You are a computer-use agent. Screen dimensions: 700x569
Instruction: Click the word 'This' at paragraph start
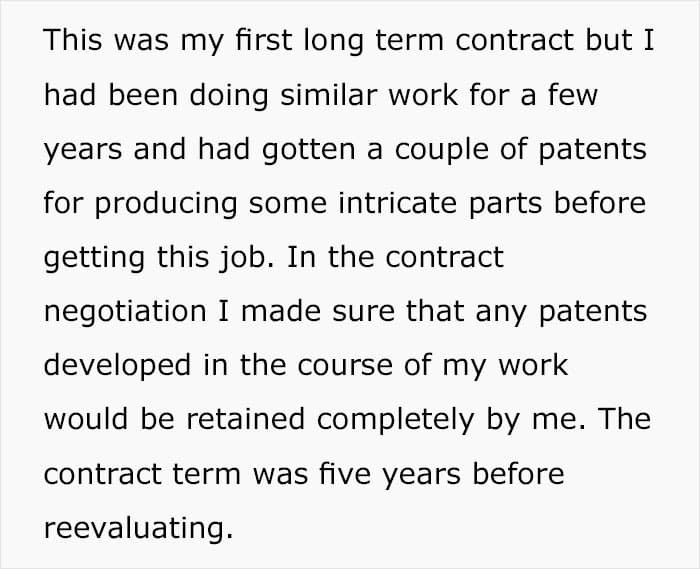[x=73, y=39]
